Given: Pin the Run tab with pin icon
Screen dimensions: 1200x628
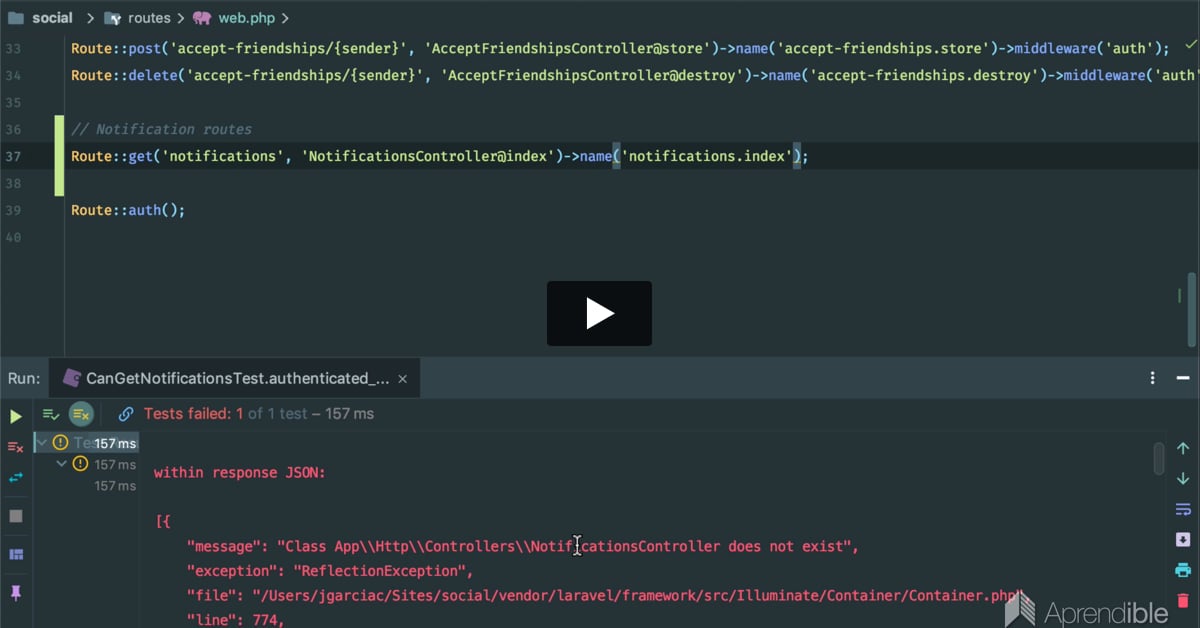Looking at the screenshot, I should (x=16, y=593).
